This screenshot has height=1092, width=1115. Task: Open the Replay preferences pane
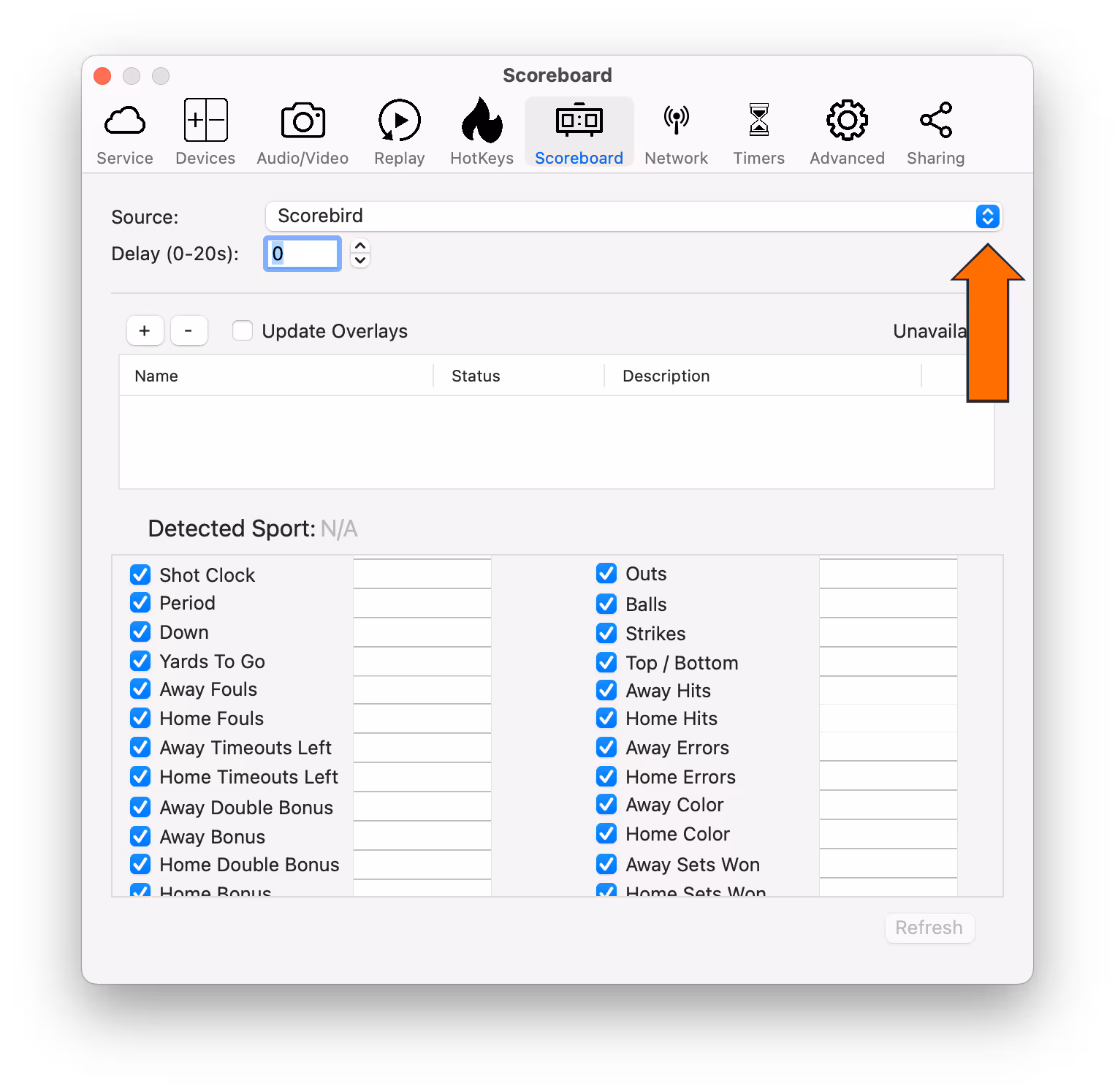[399, 132]
